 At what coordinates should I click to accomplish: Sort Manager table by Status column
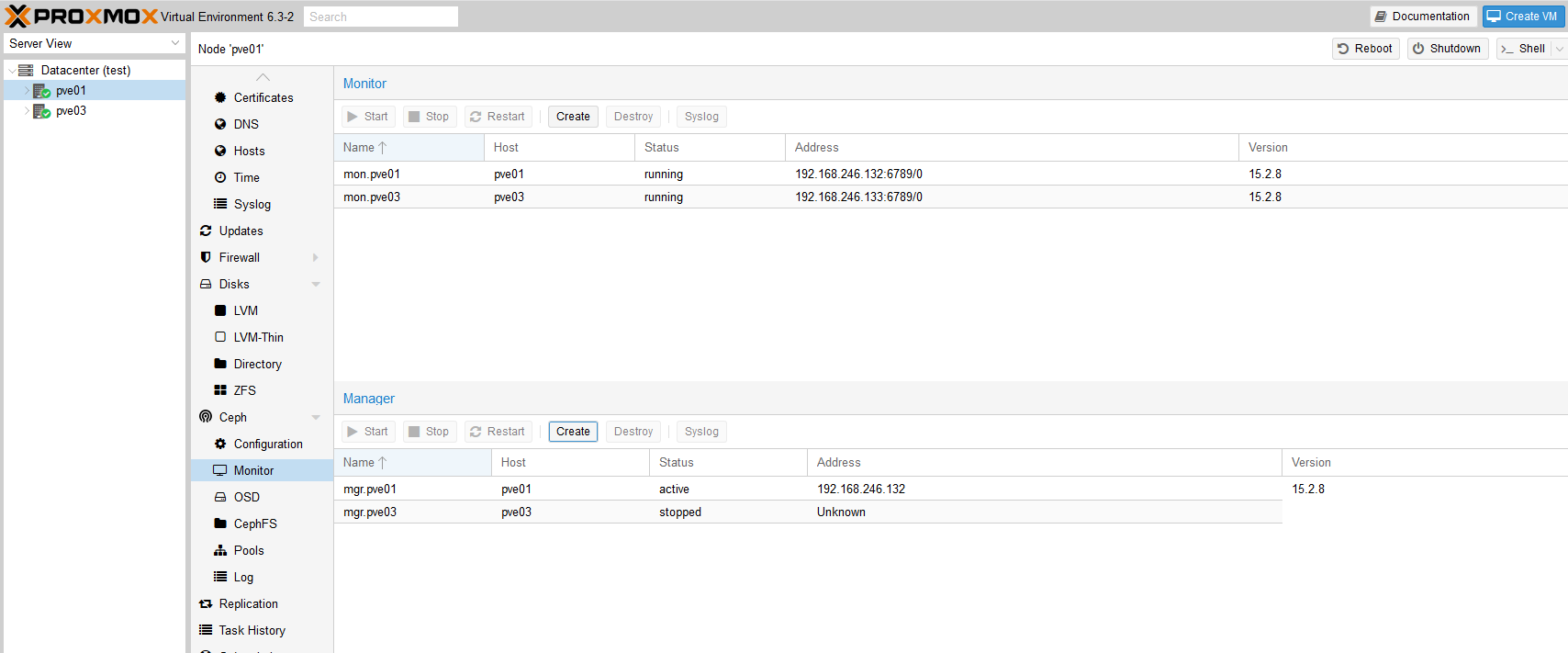pos(728,463)
